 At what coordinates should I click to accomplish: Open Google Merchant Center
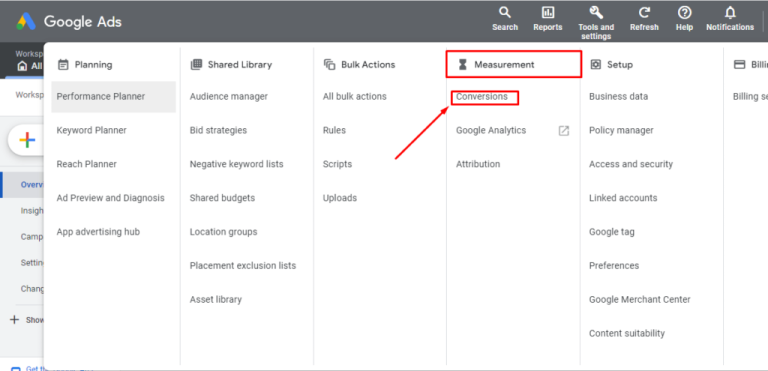(x=640, y=299)
